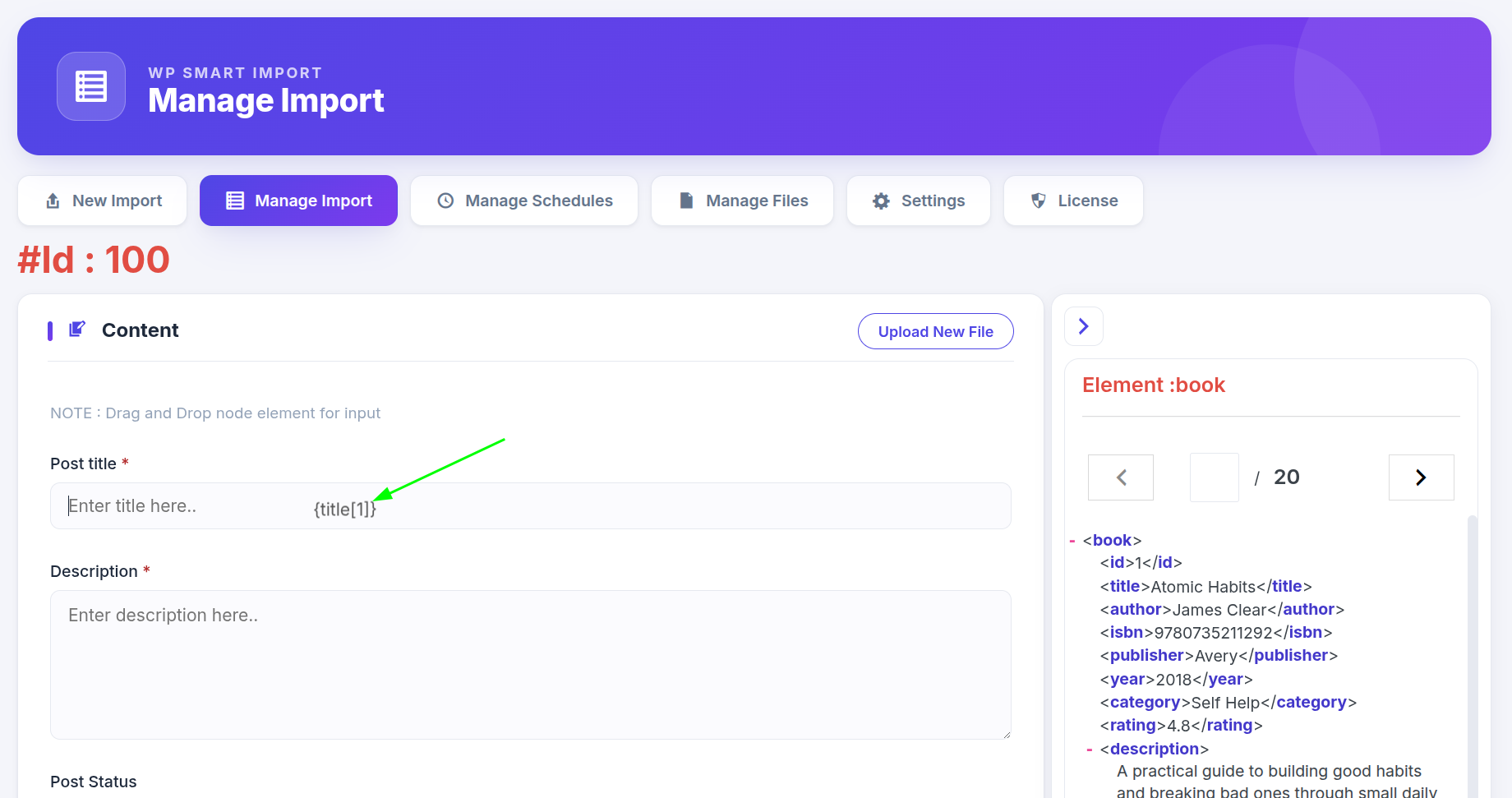Go to previous book element
The image size is (1512, 798).
pyautogui.click(x=1121, y=477)
